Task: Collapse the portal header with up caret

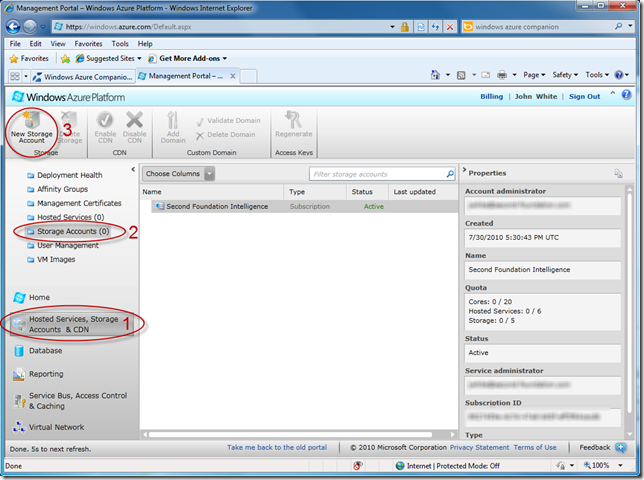Action: point(612,93)
